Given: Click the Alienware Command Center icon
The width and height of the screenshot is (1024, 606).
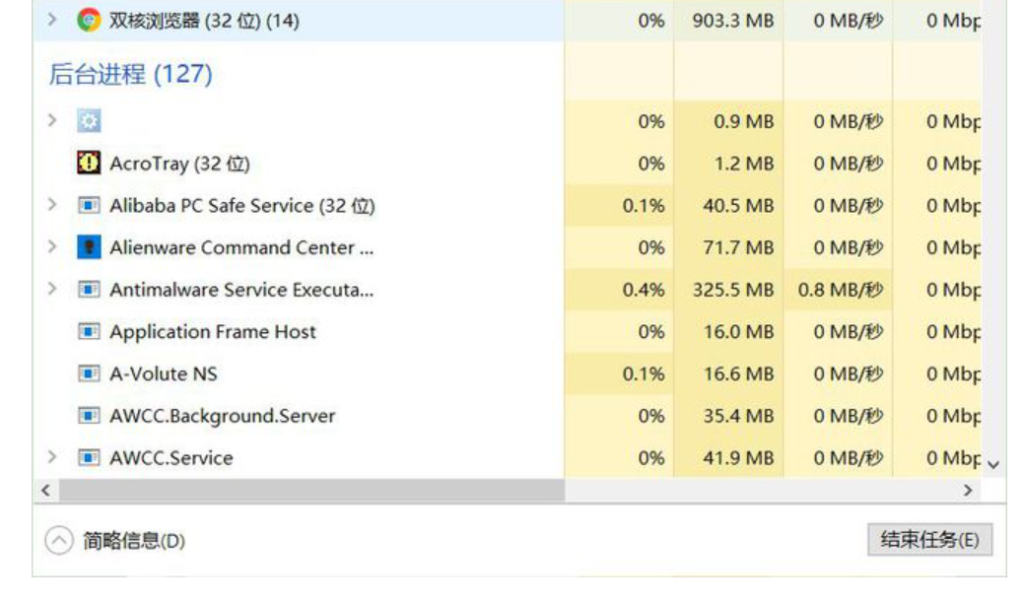Looking at the screenshot, I should tap(89, 247).
